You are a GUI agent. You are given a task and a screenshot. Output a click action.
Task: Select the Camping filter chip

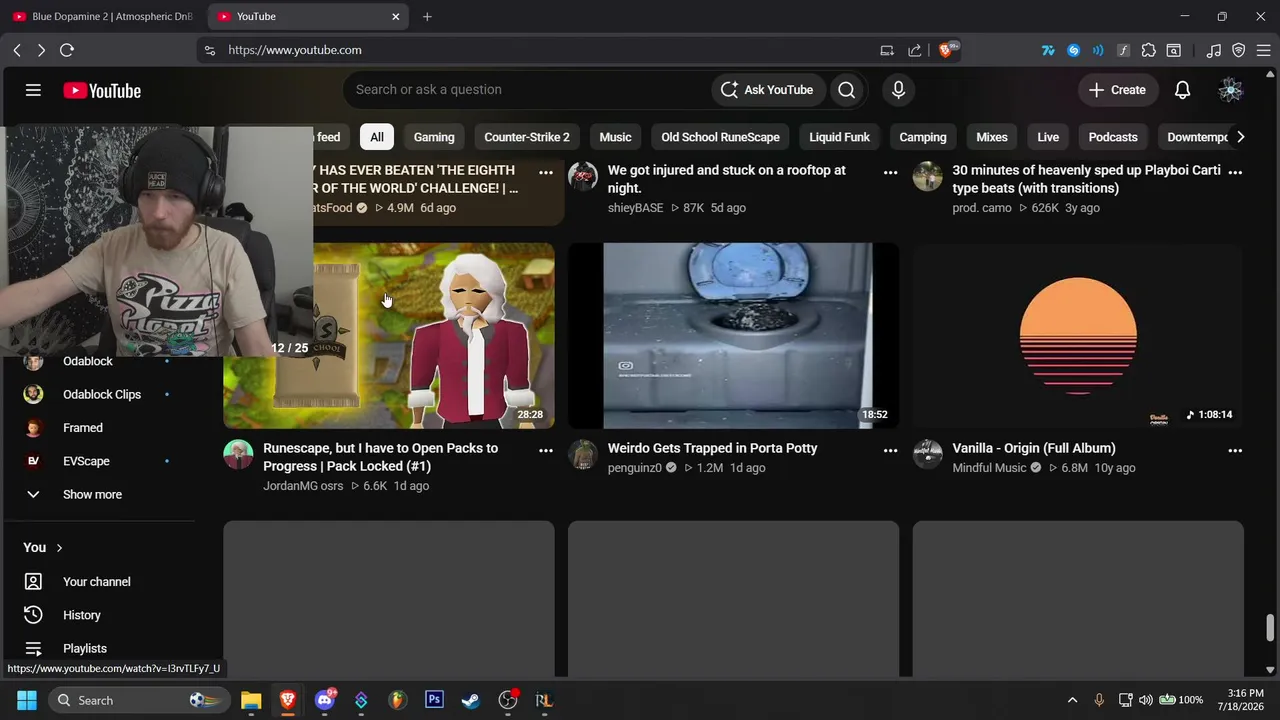pos(923,137)
